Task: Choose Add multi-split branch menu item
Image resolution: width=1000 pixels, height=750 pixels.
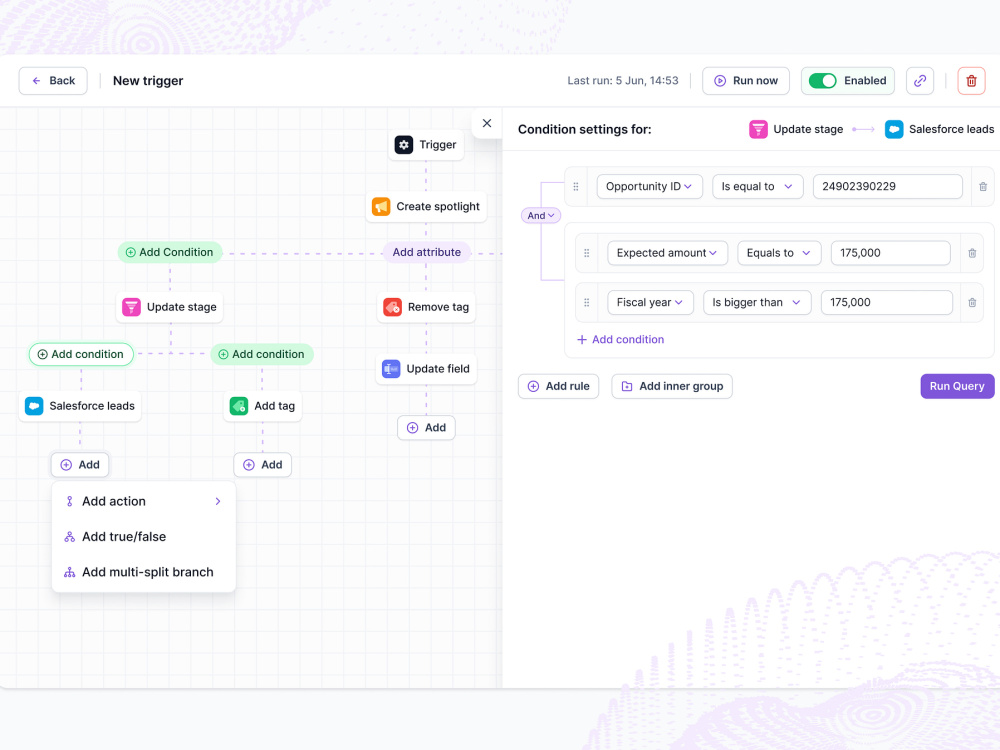Action: [143, 572]
